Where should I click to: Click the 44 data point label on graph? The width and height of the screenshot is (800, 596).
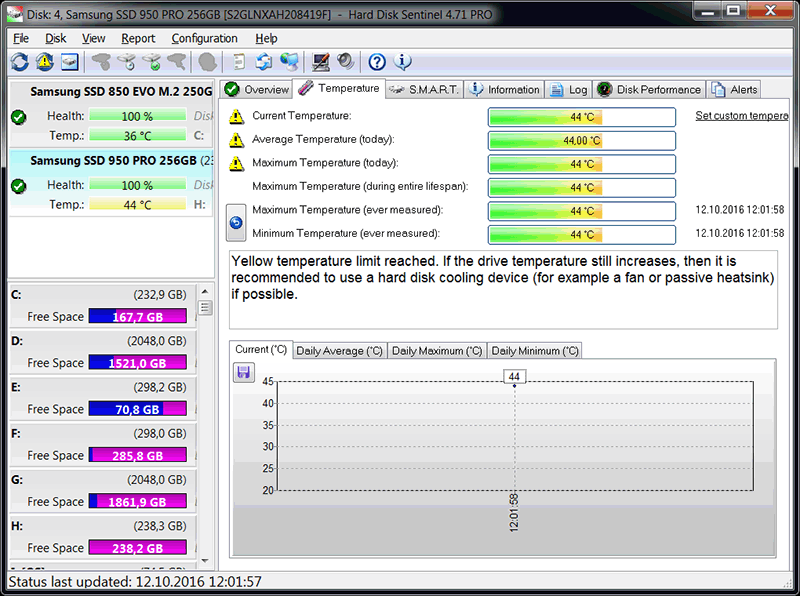[514, 377]
